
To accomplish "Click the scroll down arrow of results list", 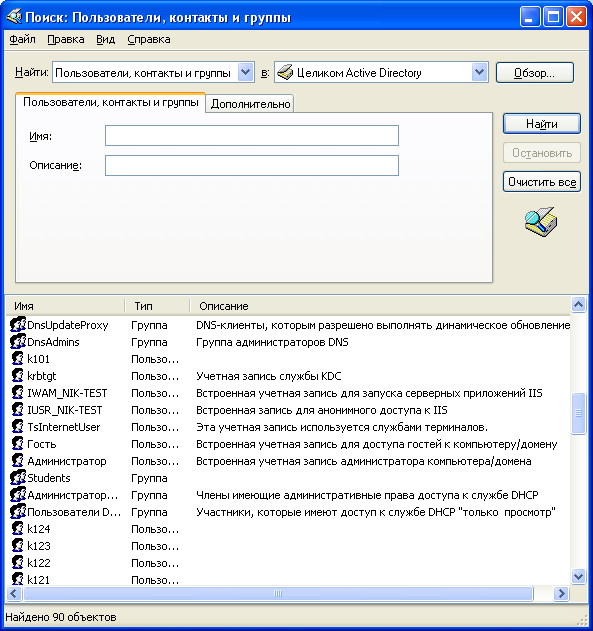I will (579, 577).
